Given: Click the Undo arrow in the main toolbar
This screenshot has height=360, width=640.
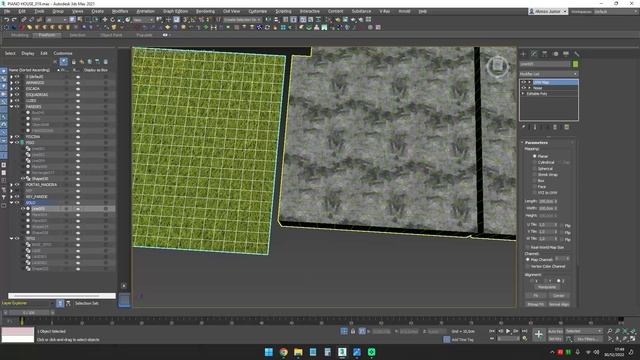Looking at the screenshot, I should point(7,20).
